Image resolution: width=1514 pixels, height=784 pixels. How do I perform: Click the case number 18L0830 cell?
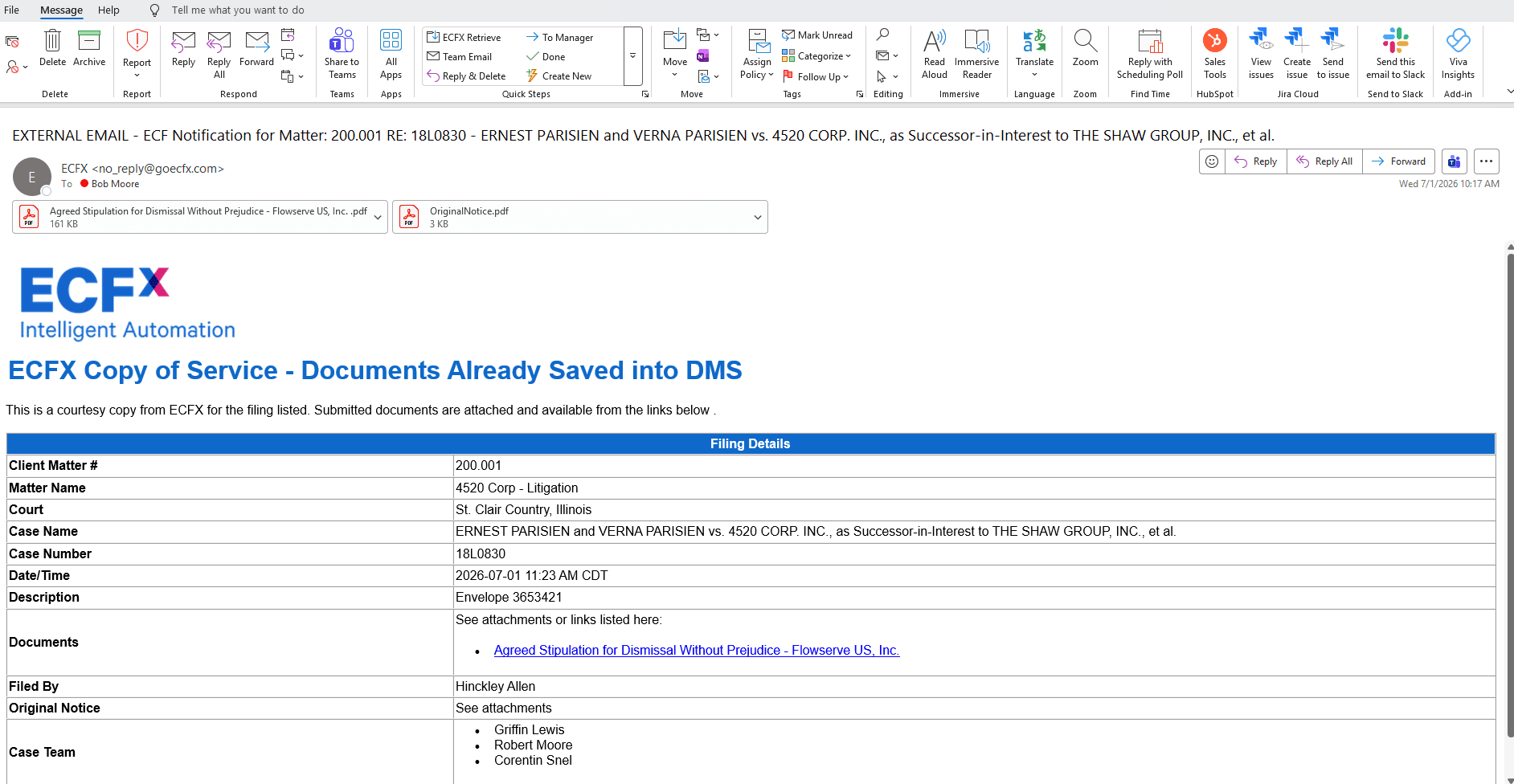(x=974, y=553)
